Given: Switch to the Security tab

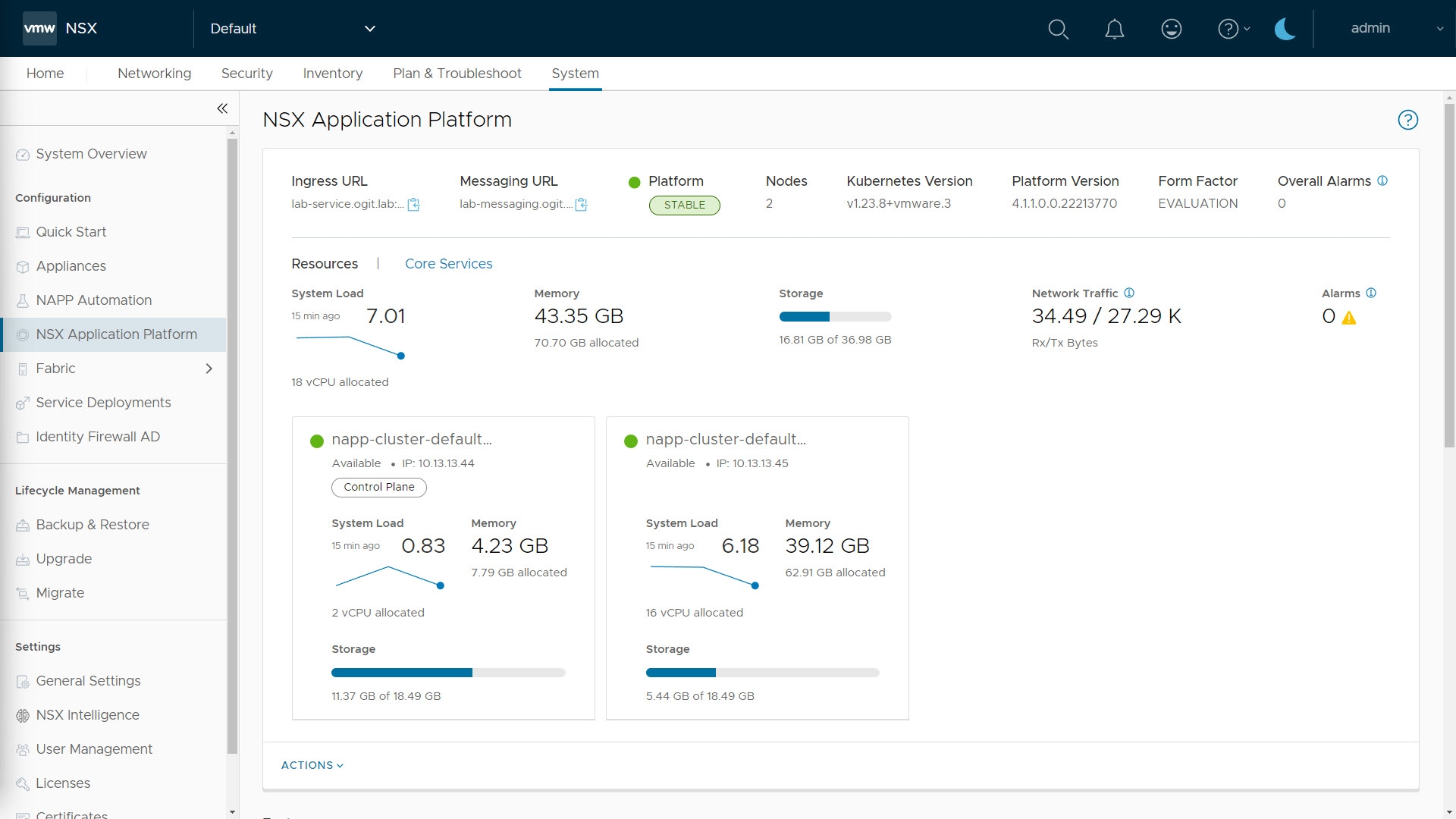Looking at the screenshot, I should click(x=246, y=74).
